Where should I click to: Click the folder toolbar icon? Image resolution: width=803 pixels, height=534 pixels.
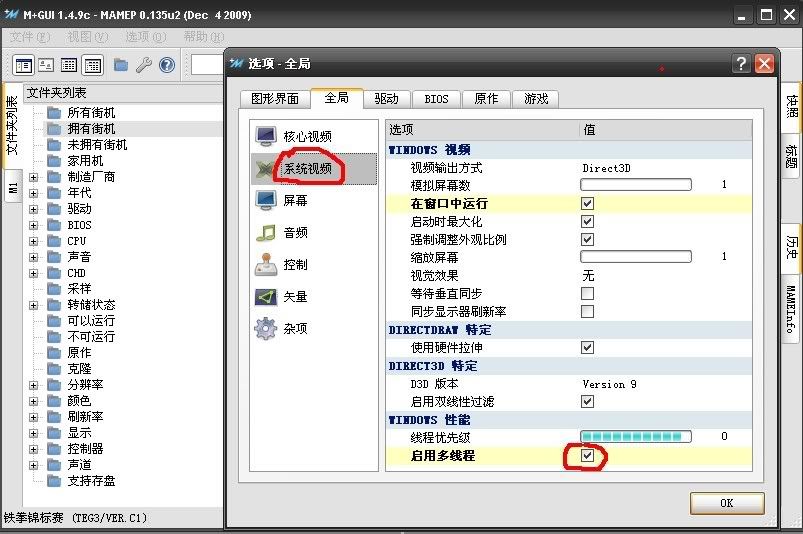121,65
